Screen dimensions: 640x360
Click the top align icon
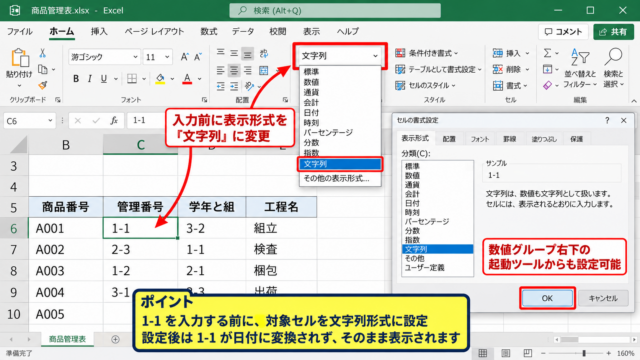click(x=220, y=53)
